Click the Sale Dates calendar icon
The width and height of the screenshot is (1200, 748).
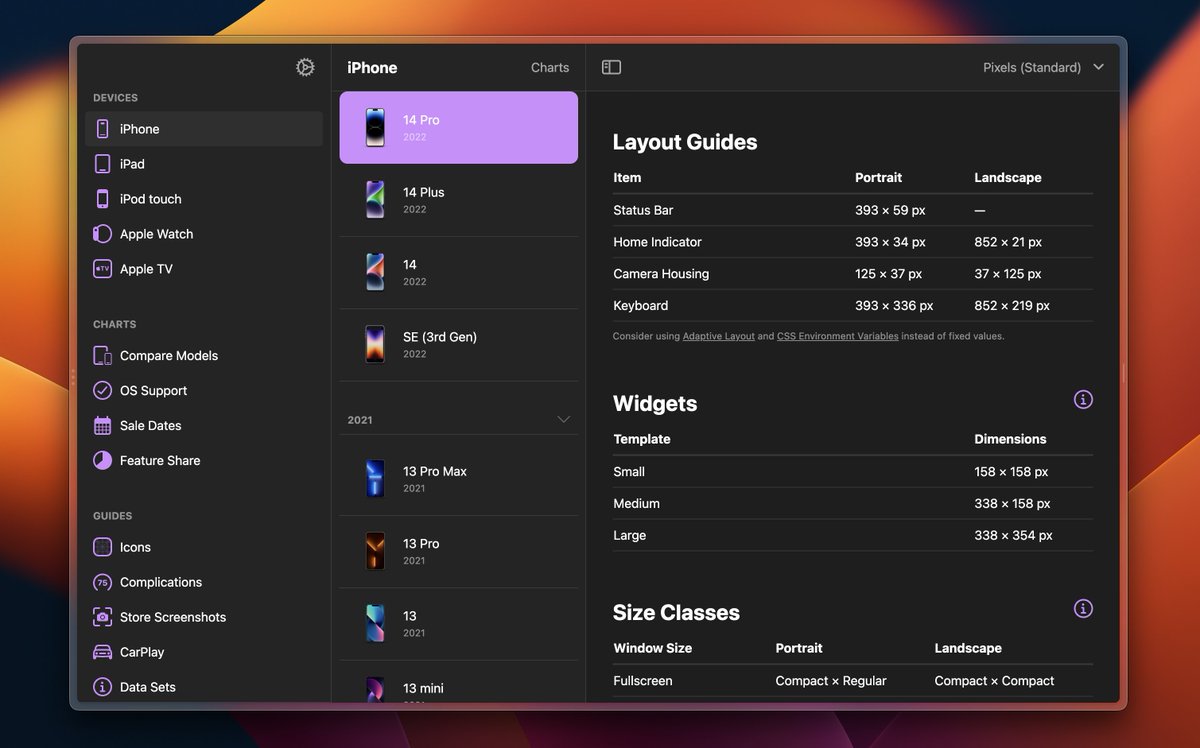click(102, 426)
